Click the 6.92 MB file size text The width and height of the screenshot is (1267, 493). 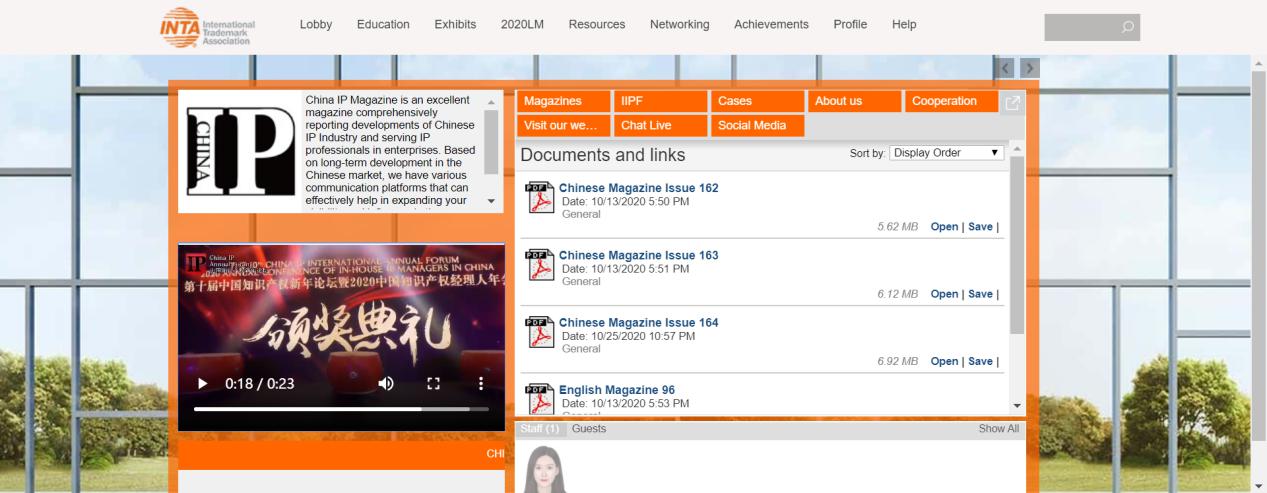point(897,361)
